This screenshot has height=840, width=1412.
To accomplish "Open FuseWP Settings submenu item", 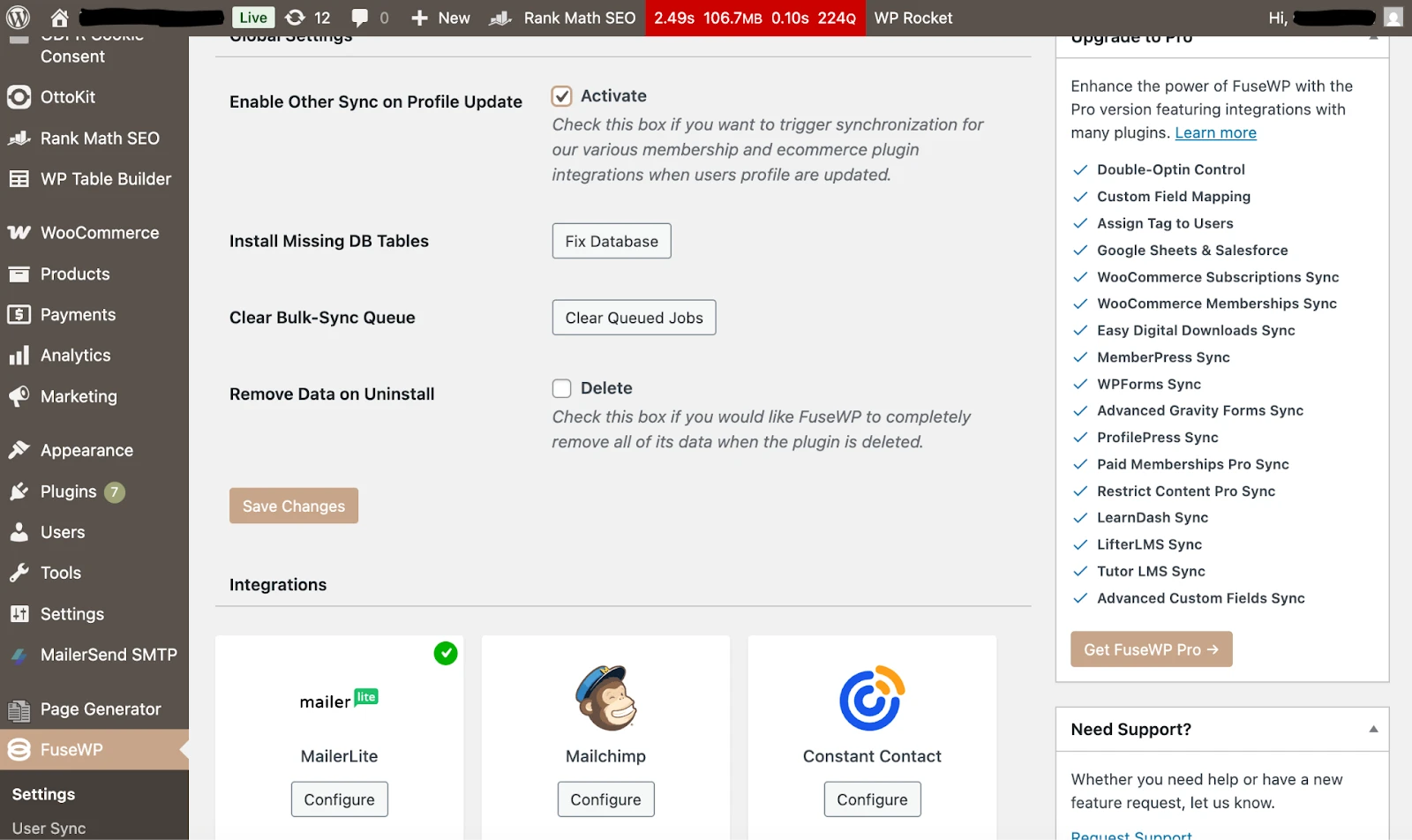I will (x=43, y=794).
